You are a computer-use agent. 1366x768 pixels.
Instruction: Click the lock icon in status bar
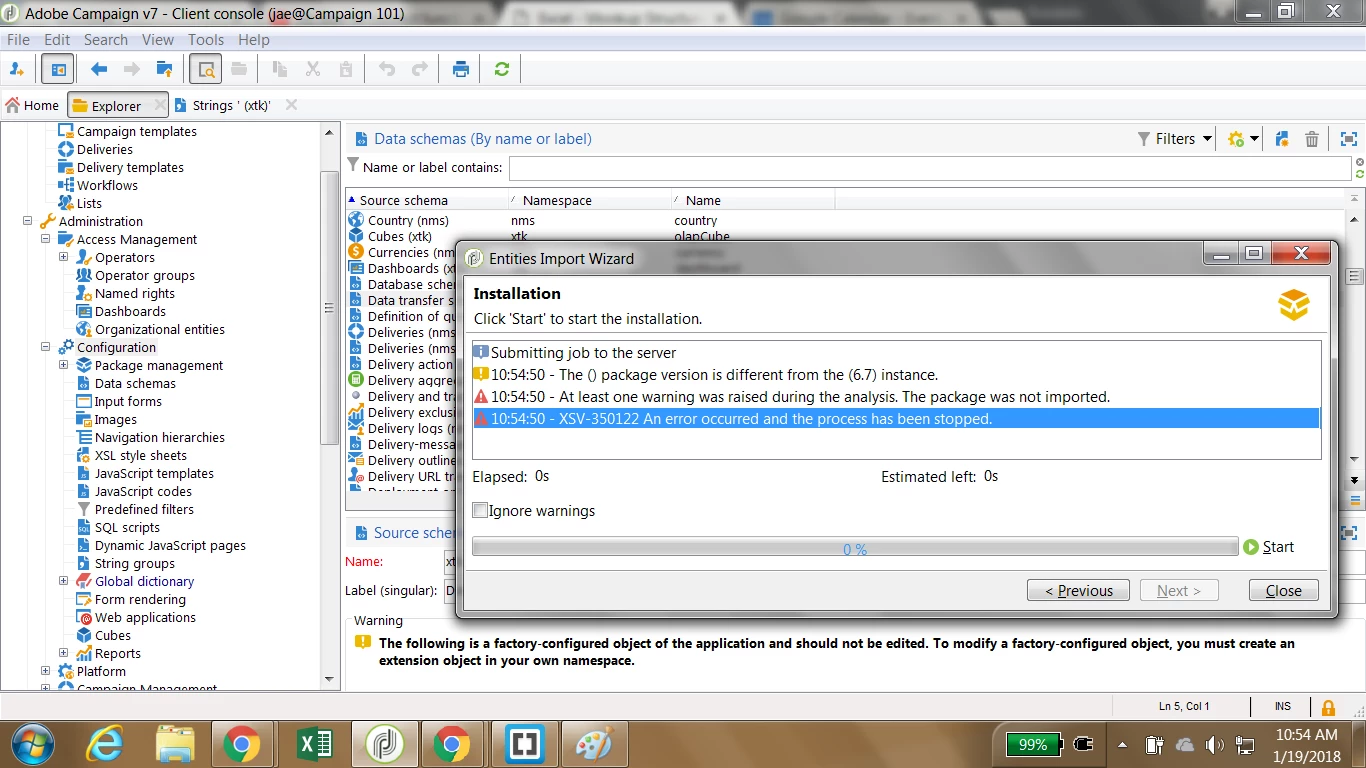click(x=1328, y=707)
